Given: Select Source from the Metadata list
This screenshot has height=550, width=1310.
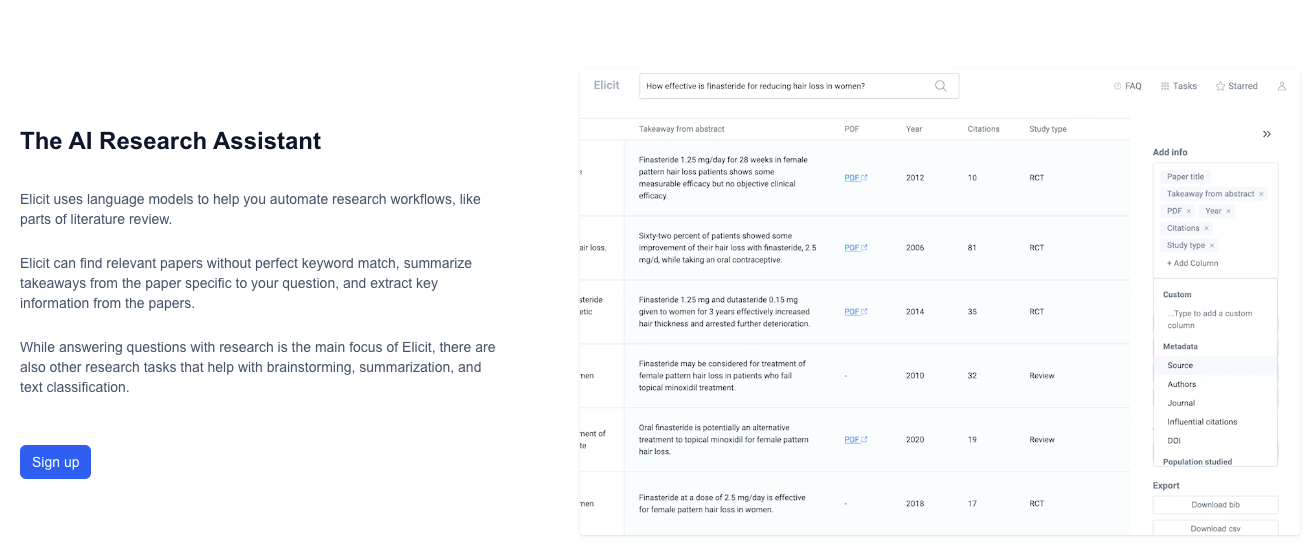Looking at the screenshot, I should (1180, 365).
